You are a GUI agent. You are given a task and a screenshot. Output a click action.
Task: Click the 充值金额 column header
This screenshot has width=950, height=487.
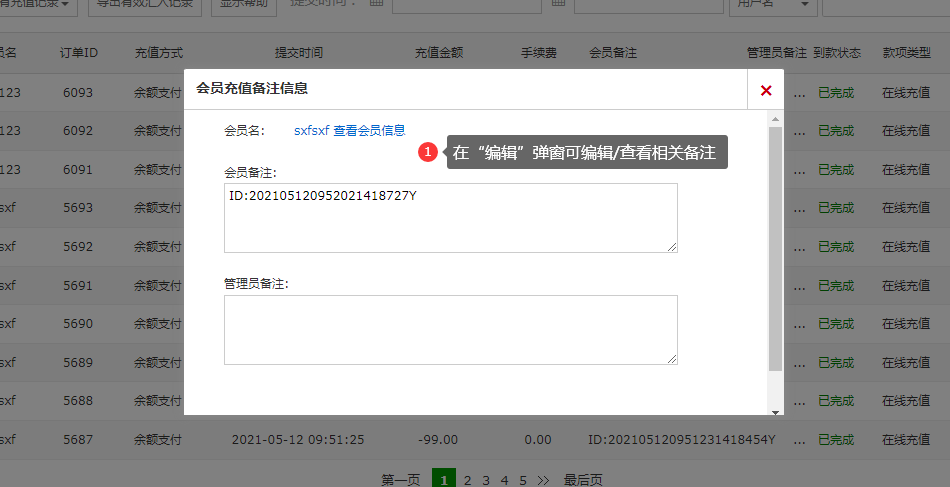point(439,53)
